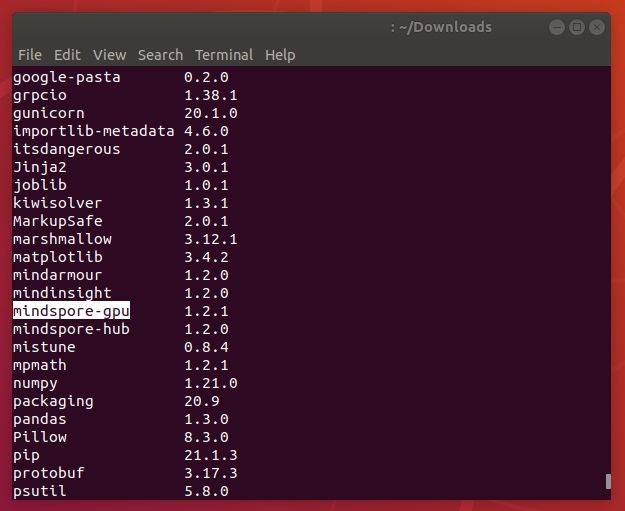Click version 20.1.0 of gunicorn
625x511 pixels.
click(211, 113)
